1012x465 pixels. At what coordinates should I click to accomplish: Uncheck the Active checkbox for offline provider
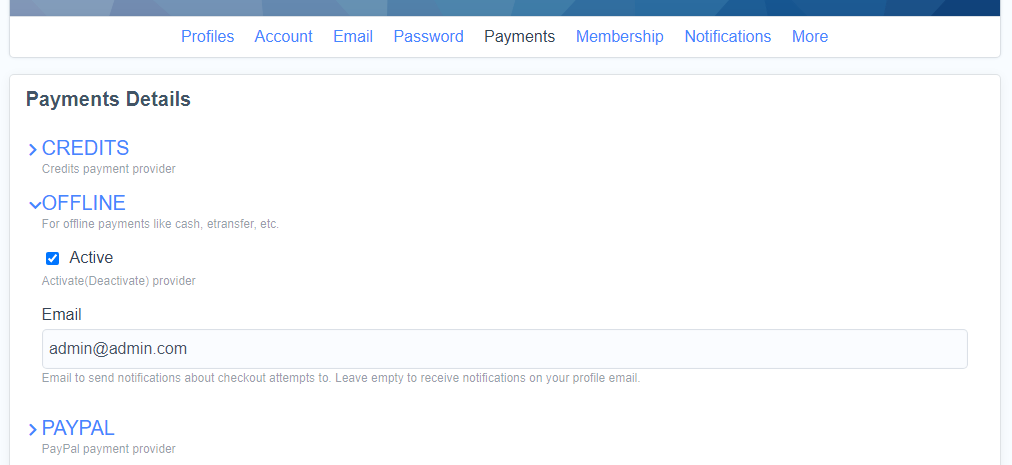point(53,258)
